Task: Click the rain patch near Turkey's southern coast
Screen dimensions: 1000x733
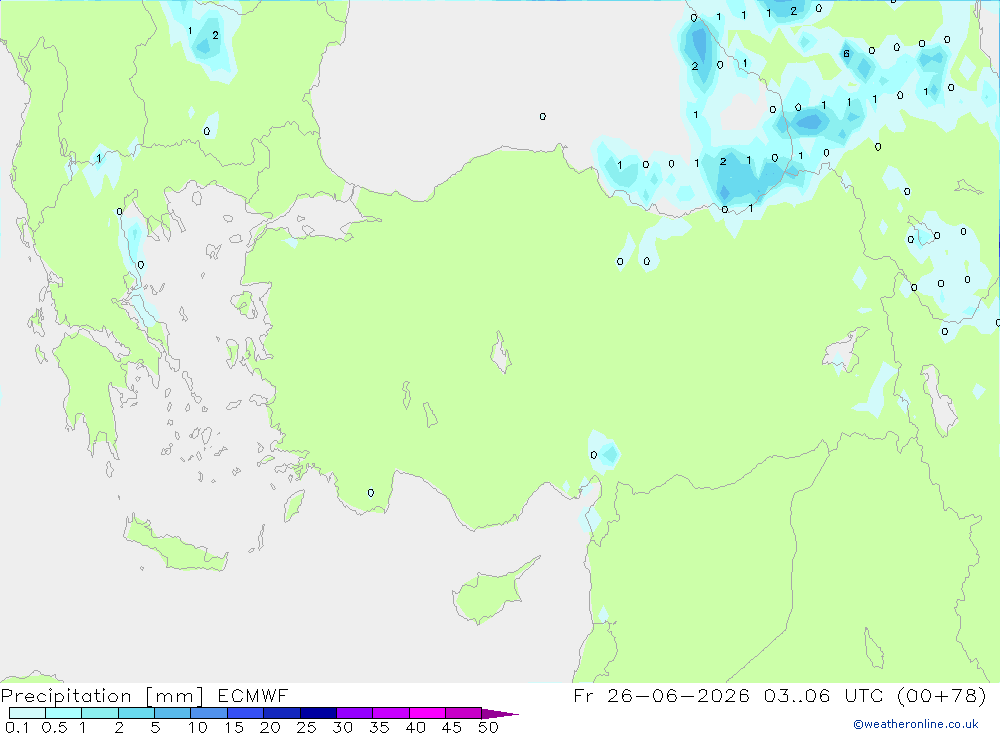Action: click(605, 452)
